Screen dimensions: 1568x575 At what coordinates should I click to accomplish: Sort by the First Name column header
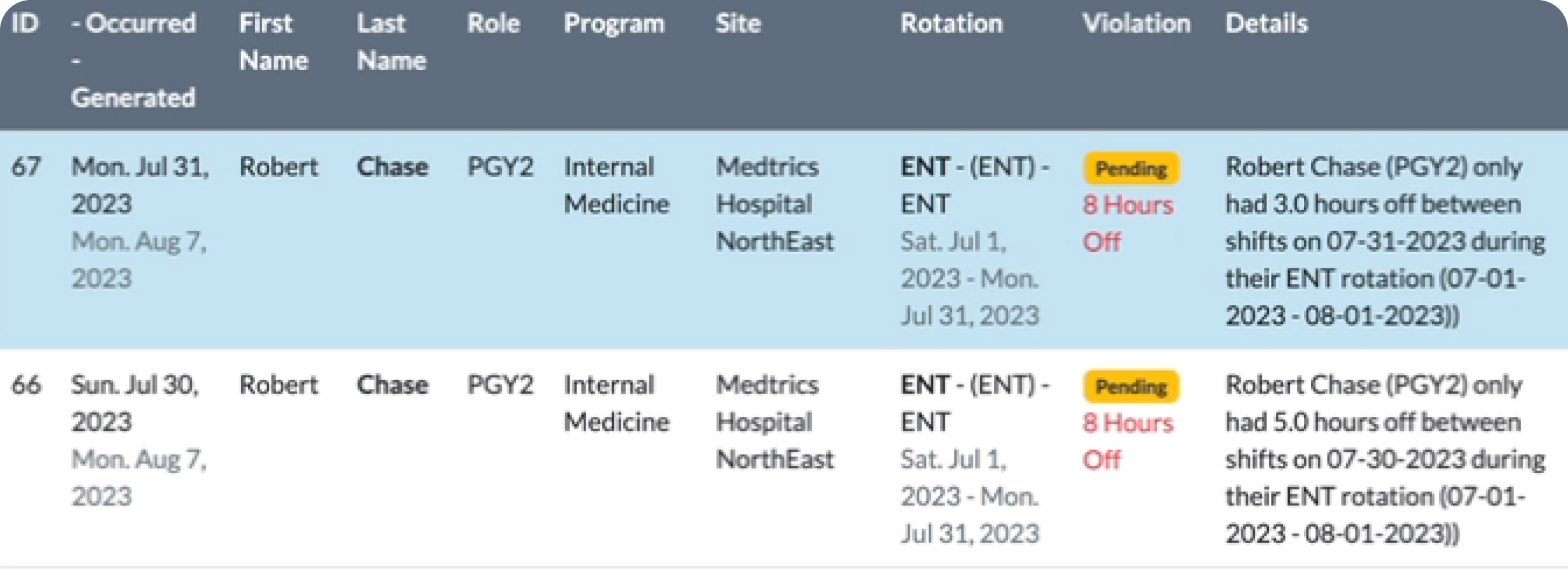273,42
